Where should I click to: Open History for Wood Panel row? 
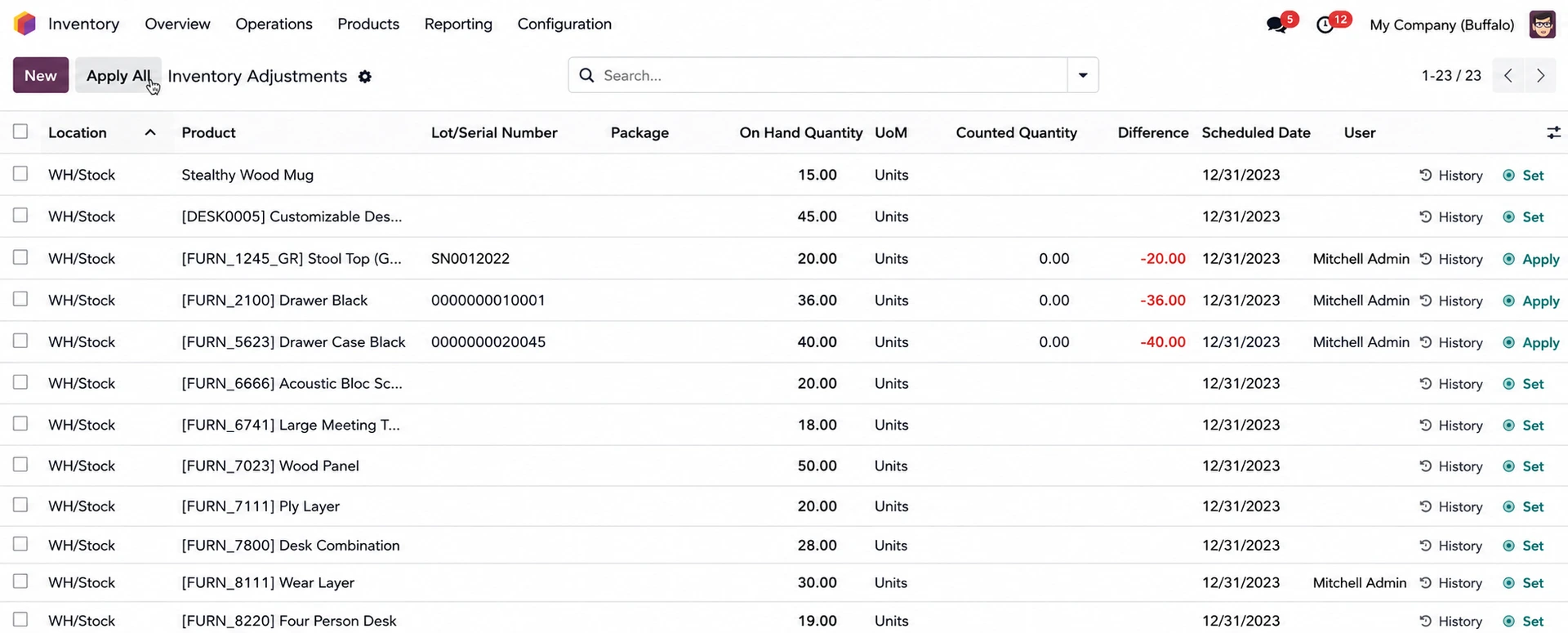[1451, 466]
